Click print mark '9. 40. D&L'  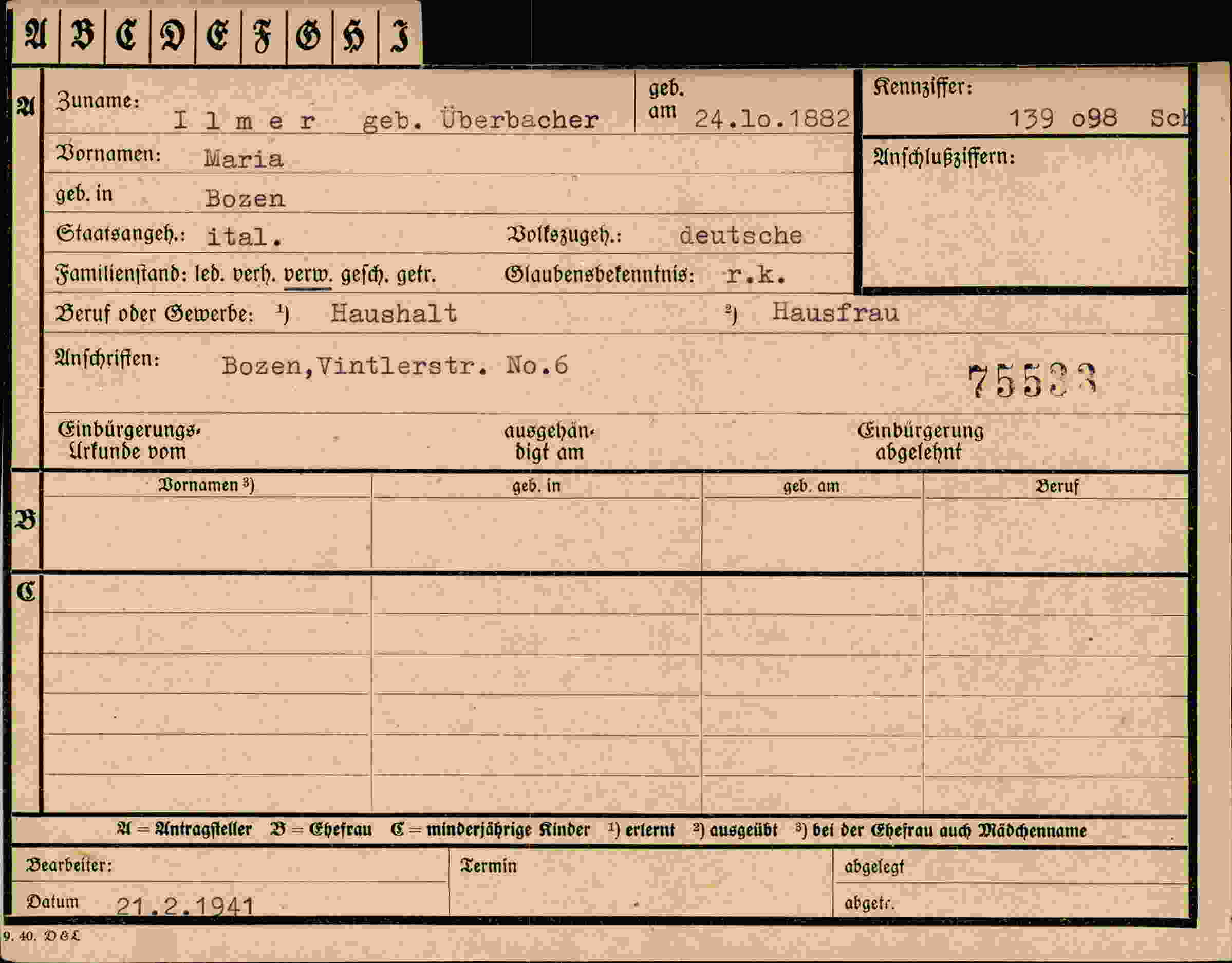42,936
